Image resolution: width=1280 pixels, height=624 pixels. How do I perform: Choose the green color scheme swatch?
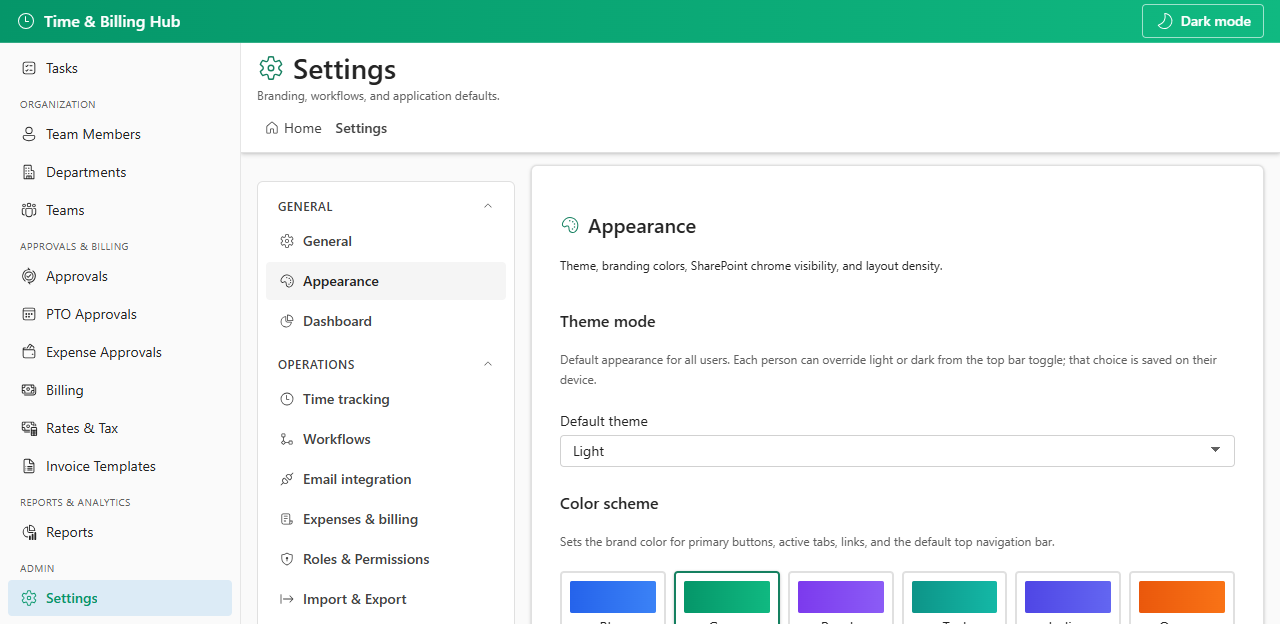pyautogui.click(x=727, y=598)
